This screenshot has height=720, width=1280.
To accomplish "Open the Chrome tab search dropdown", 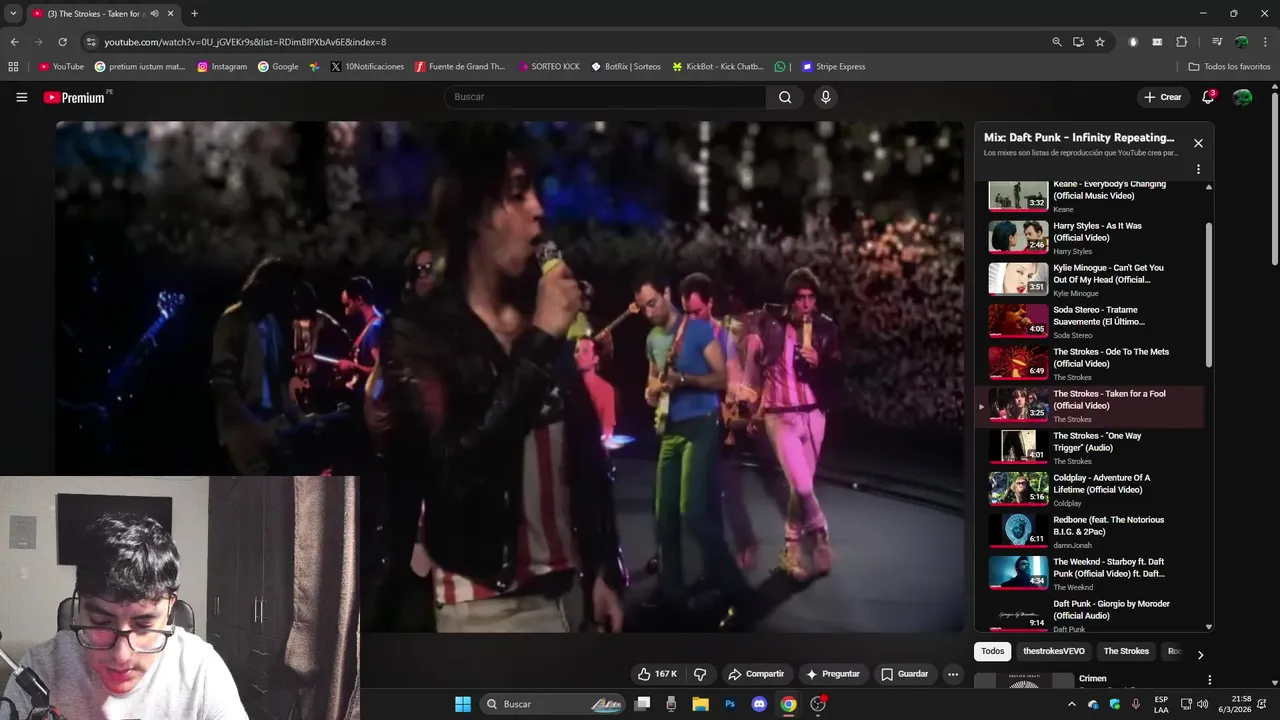I will coord(13,14).
